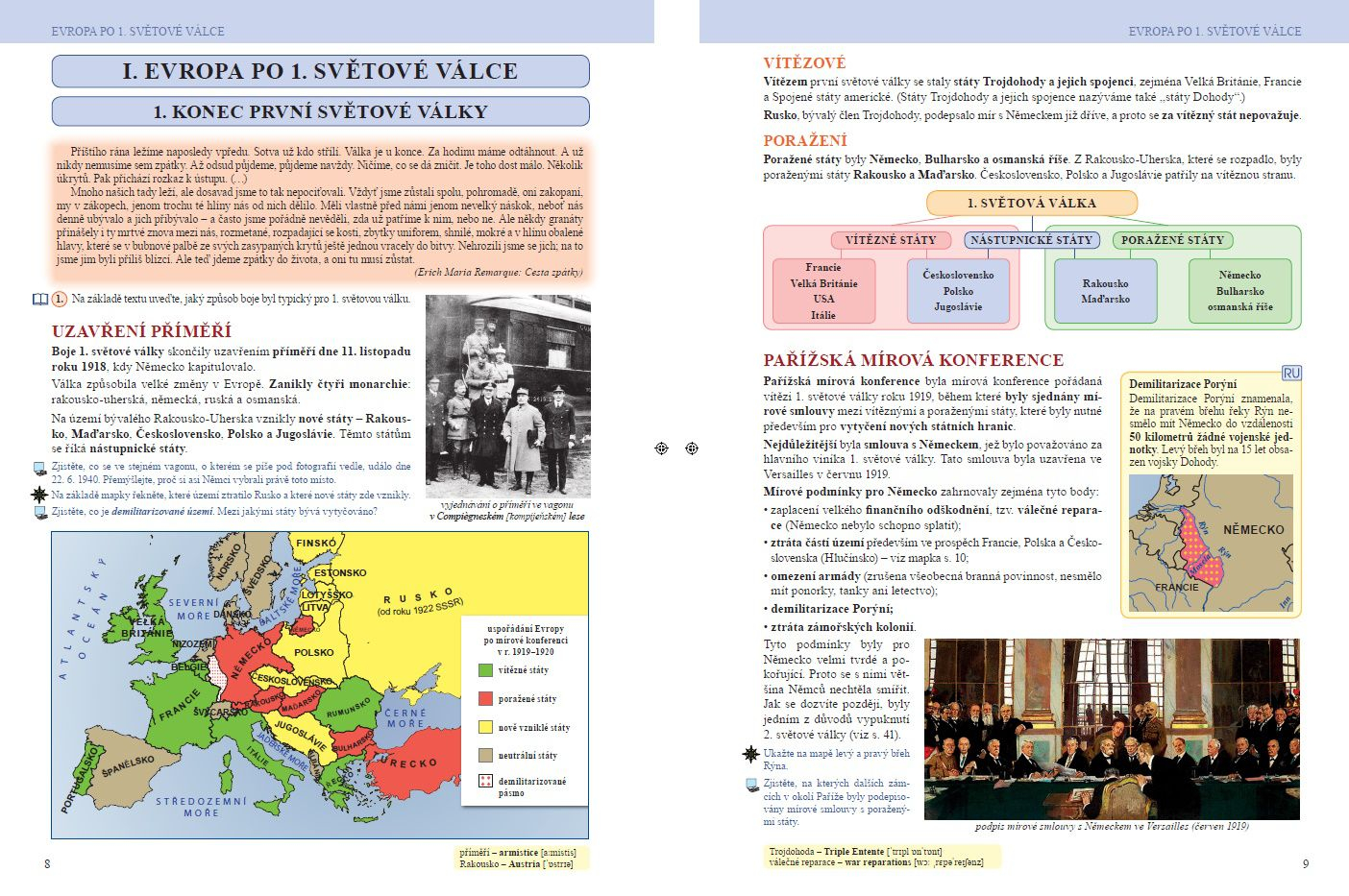Click the Remarque 'Cesta zpátky' citation
This screenshot has height=896, width=1349.
(x=499, y=273)
